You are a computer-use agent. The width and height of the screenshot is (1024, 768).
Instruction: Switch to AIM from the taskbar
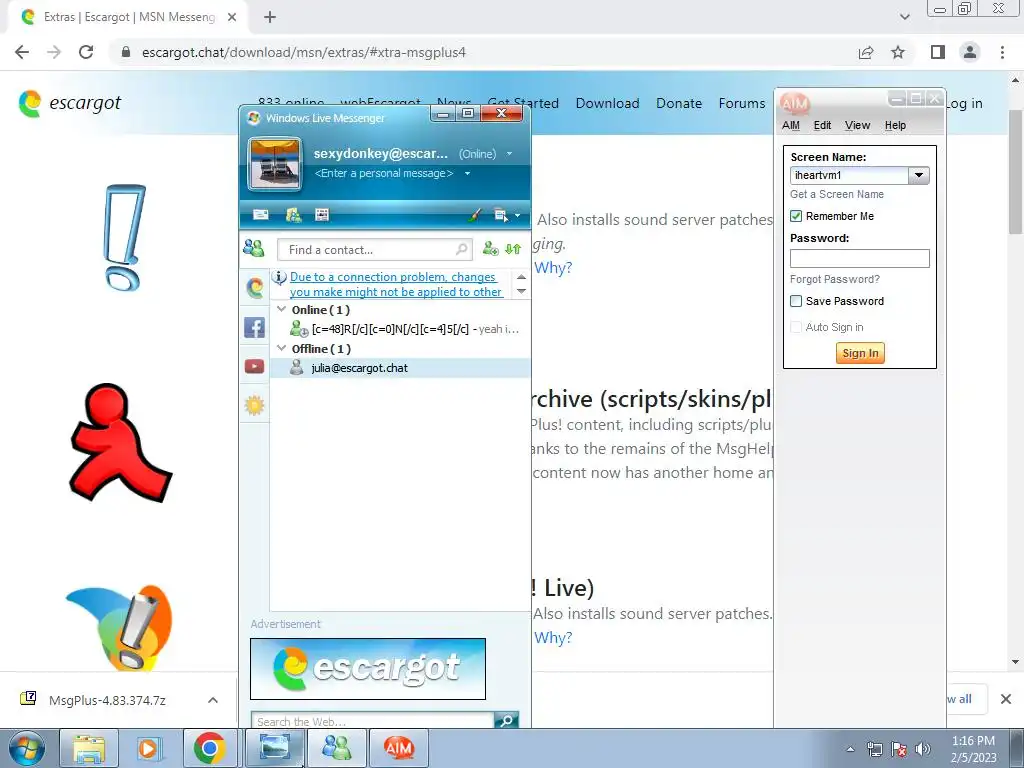point(399,748)
